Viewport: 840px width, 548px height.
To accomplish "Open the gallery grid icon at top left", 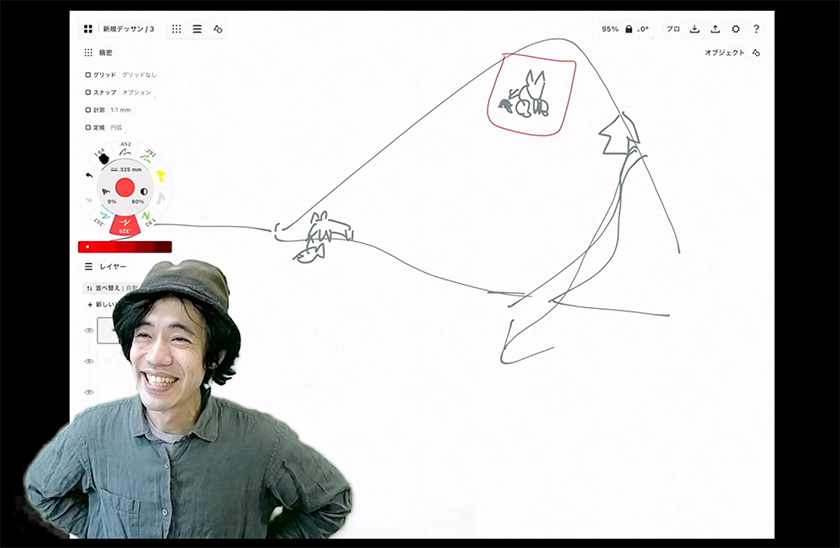I will tap(88, 29).
